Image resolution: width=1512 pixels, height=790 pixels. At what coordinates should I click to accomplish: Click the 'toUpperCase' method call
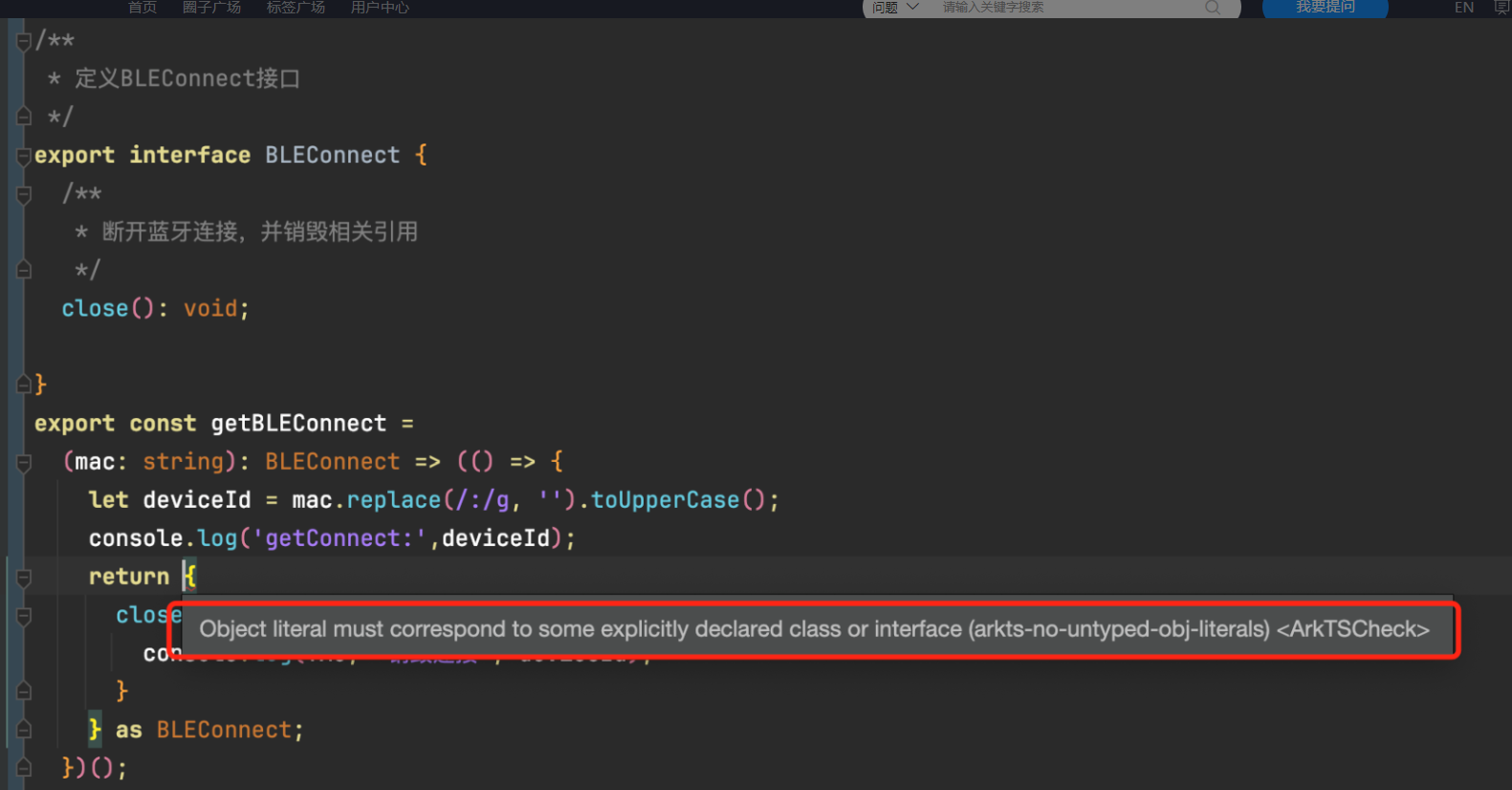pos(666,500)
